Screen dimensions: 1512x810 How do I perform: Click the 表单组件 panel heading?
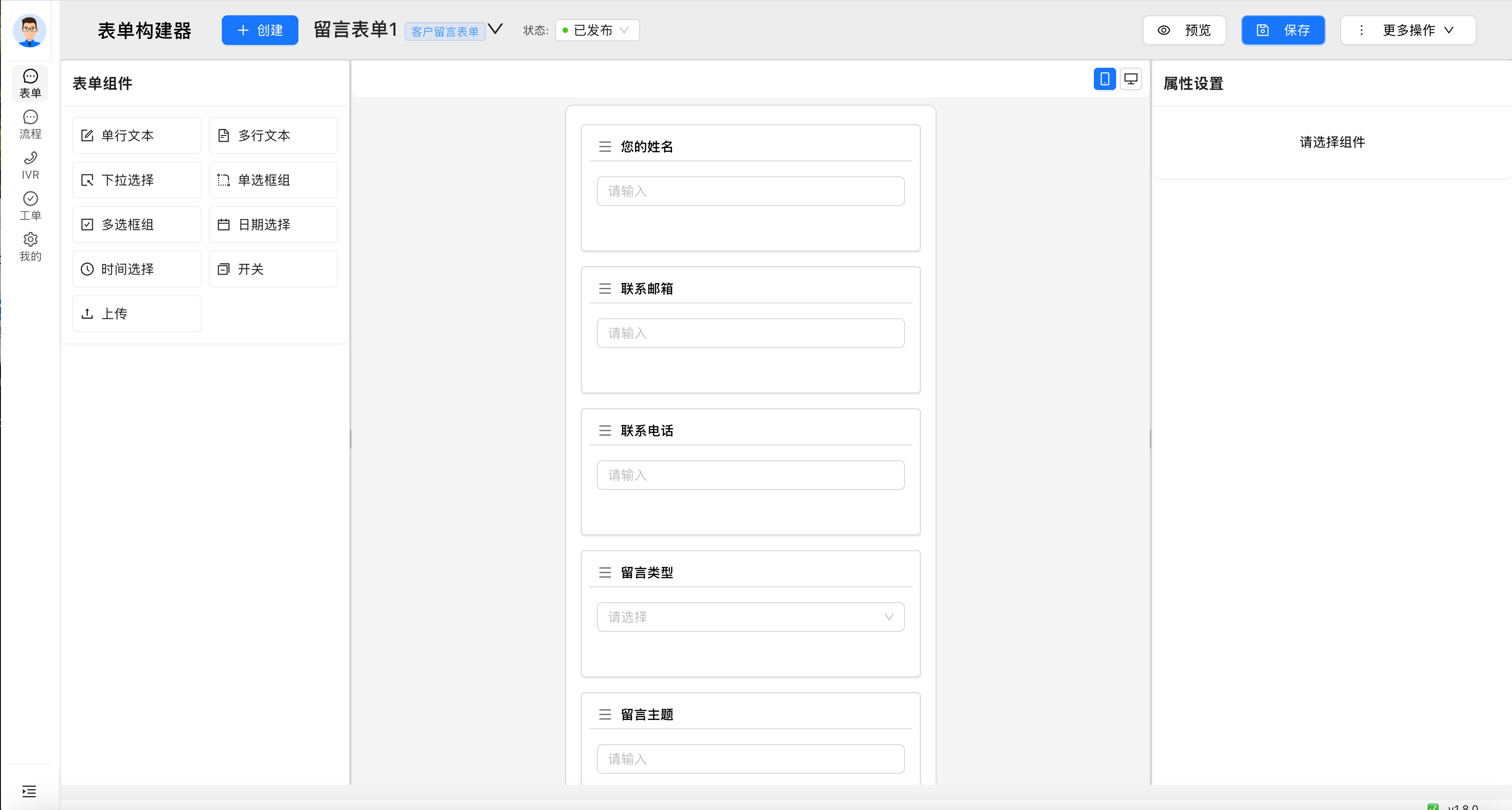point(103,84)
